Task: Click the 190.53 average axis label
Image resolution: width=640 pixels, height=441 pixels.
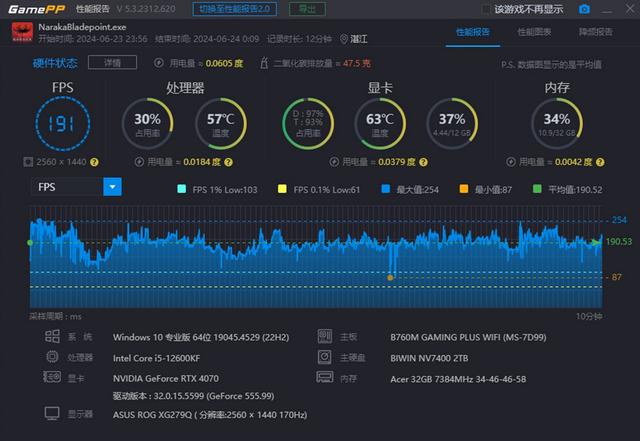Action: tap(619, 241)
